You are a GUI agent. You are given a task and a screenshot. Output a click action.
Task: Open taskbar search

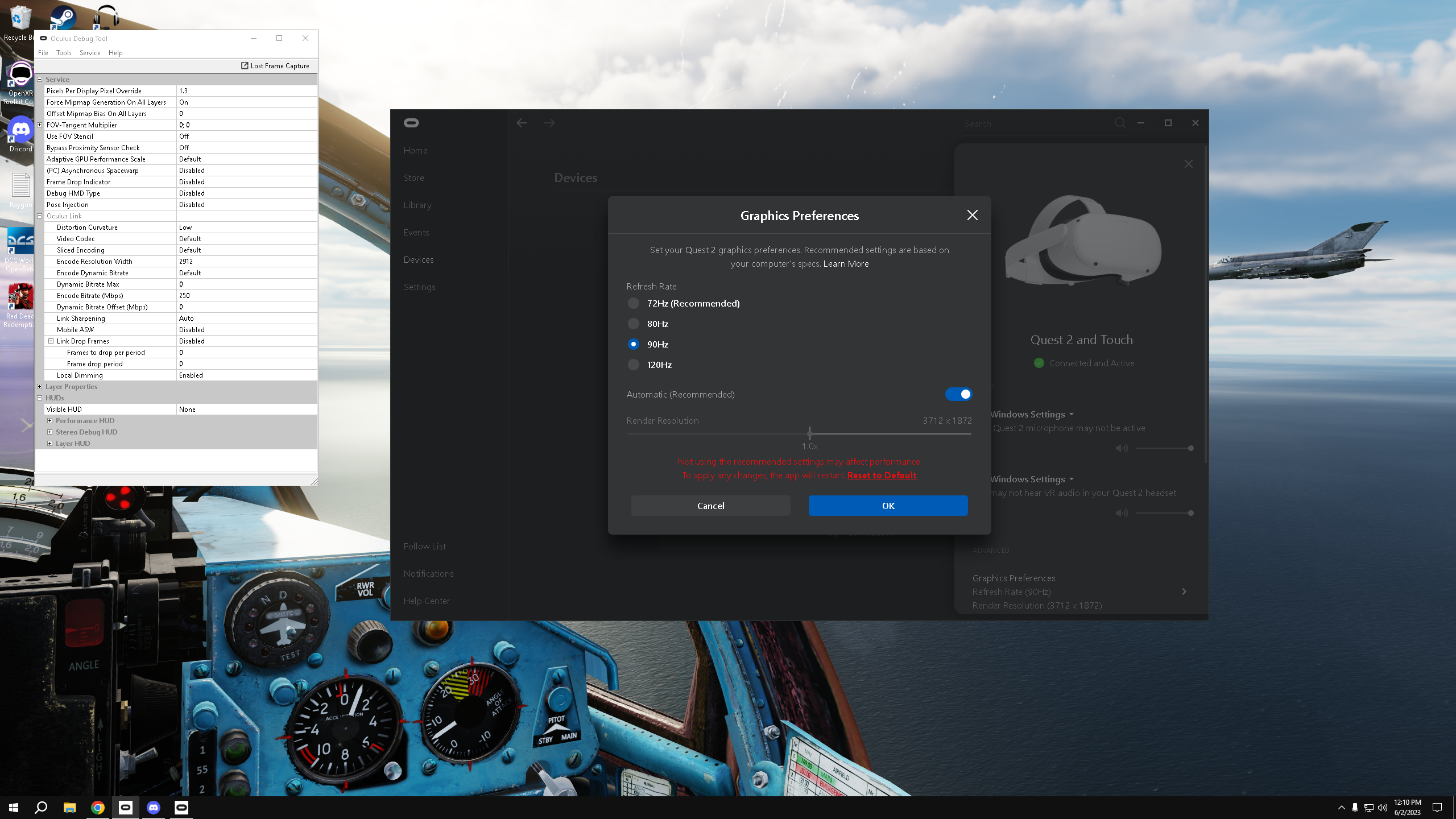point(41,808)
